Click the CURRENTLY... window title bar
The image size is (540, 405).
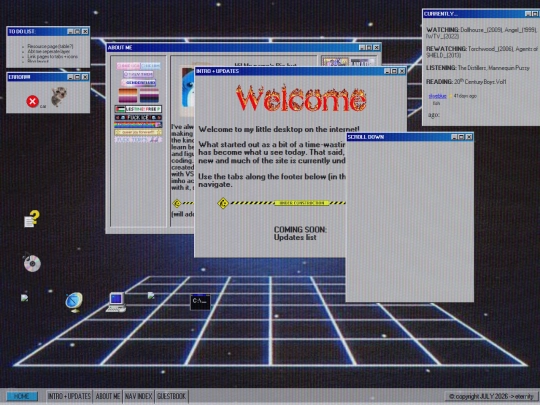coord(481,14)
